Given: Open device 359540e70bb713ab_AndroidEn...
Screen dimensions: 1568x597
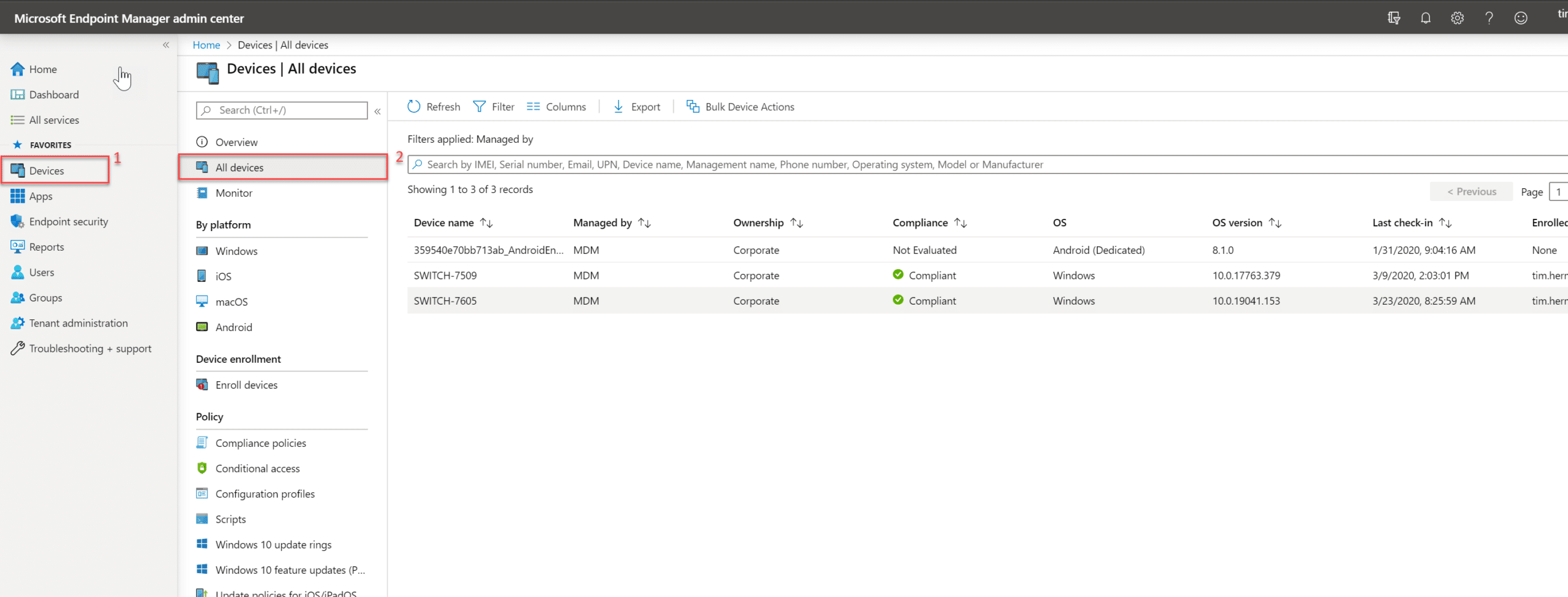Looking at the screenshot, I should click(x=488, y=250).
